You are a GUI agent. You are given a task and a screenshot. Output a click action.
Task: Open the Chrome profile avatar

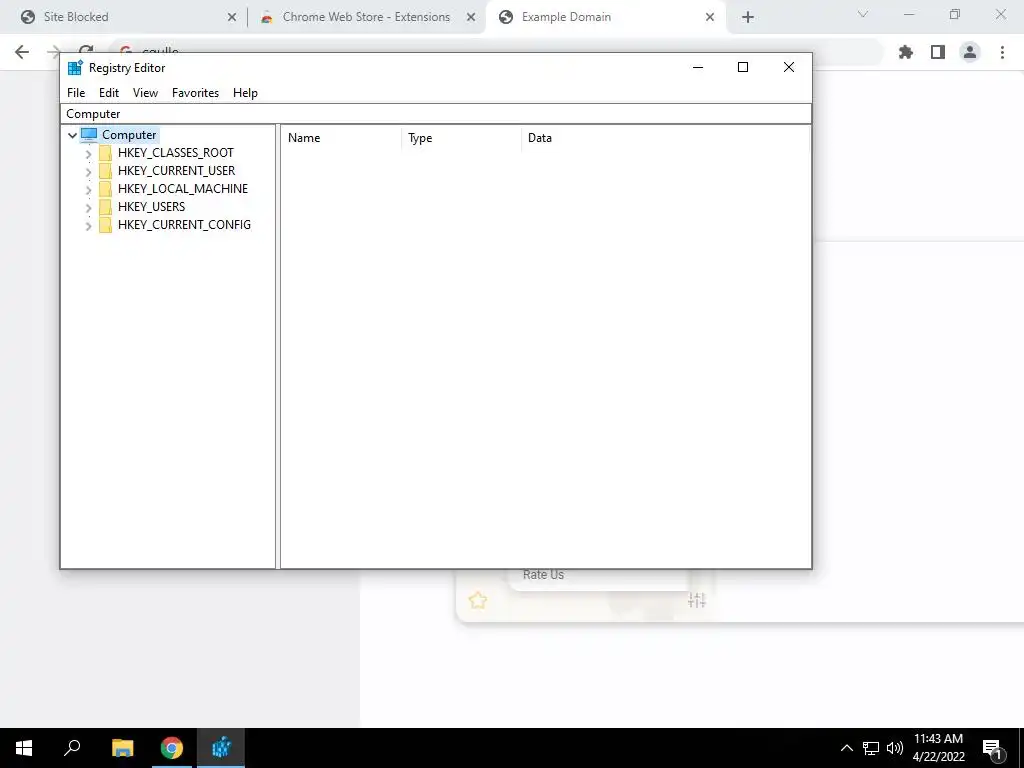point(970,52)
